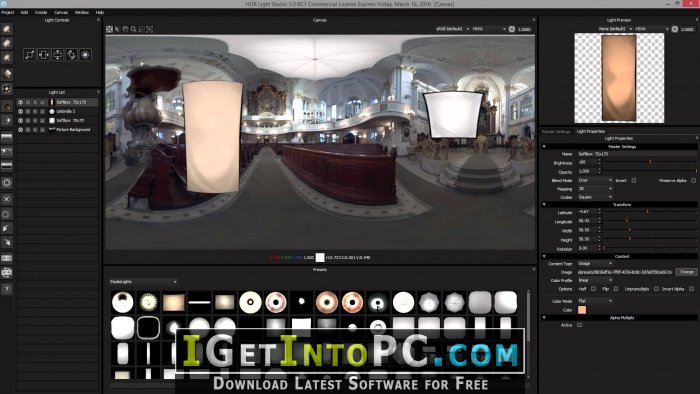This screenshot has width=700, height=394.
Task: Click the square shape icon in left toolbar
Action: click(7, 214)
